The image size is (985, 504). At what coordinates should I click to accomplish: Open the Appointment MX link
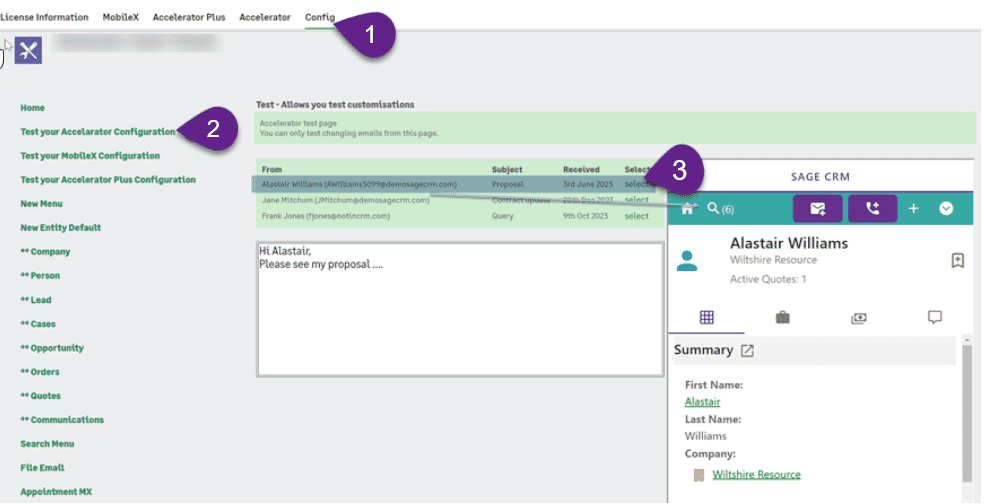(x=57, y=491)
